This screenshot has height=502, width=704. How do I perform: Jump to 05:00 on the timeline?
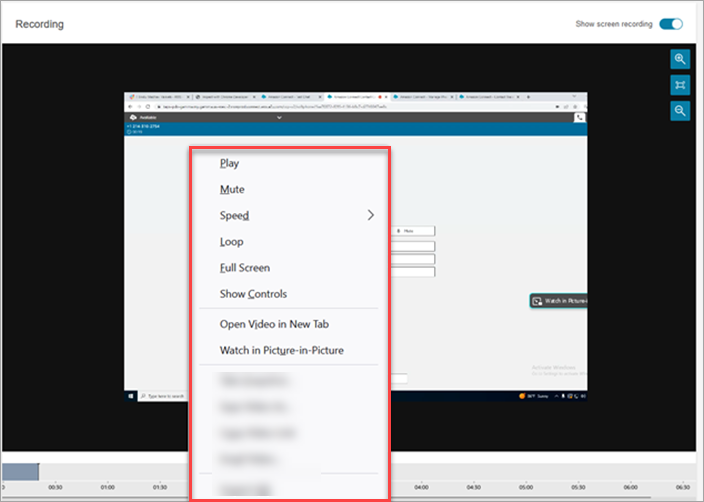(526, 487)
